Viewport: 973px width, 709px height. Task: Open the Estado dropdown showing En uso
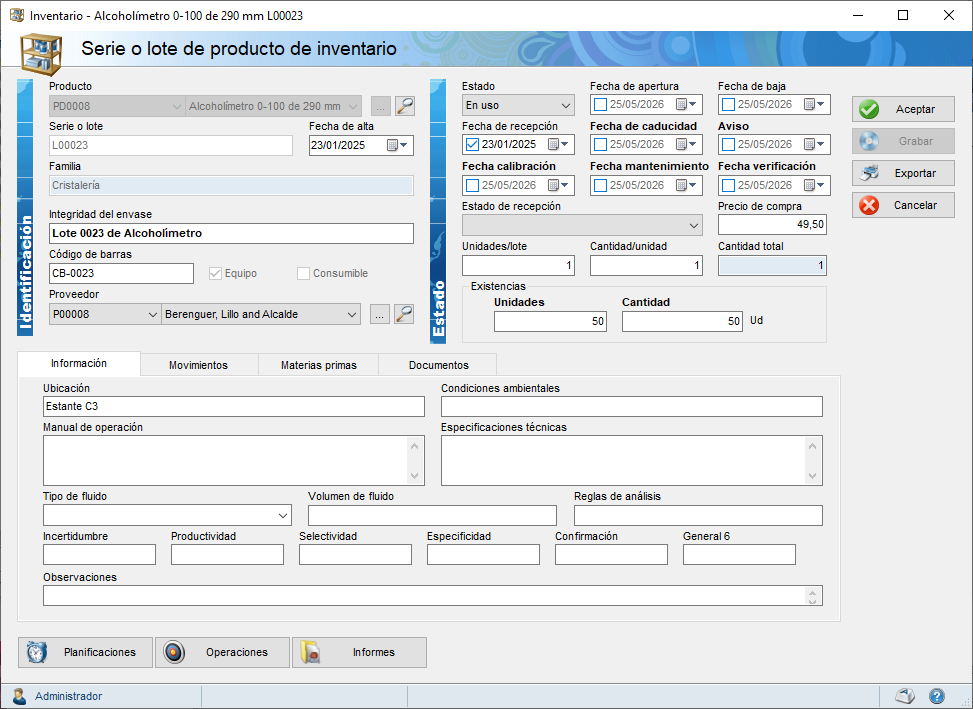point(518,105)
